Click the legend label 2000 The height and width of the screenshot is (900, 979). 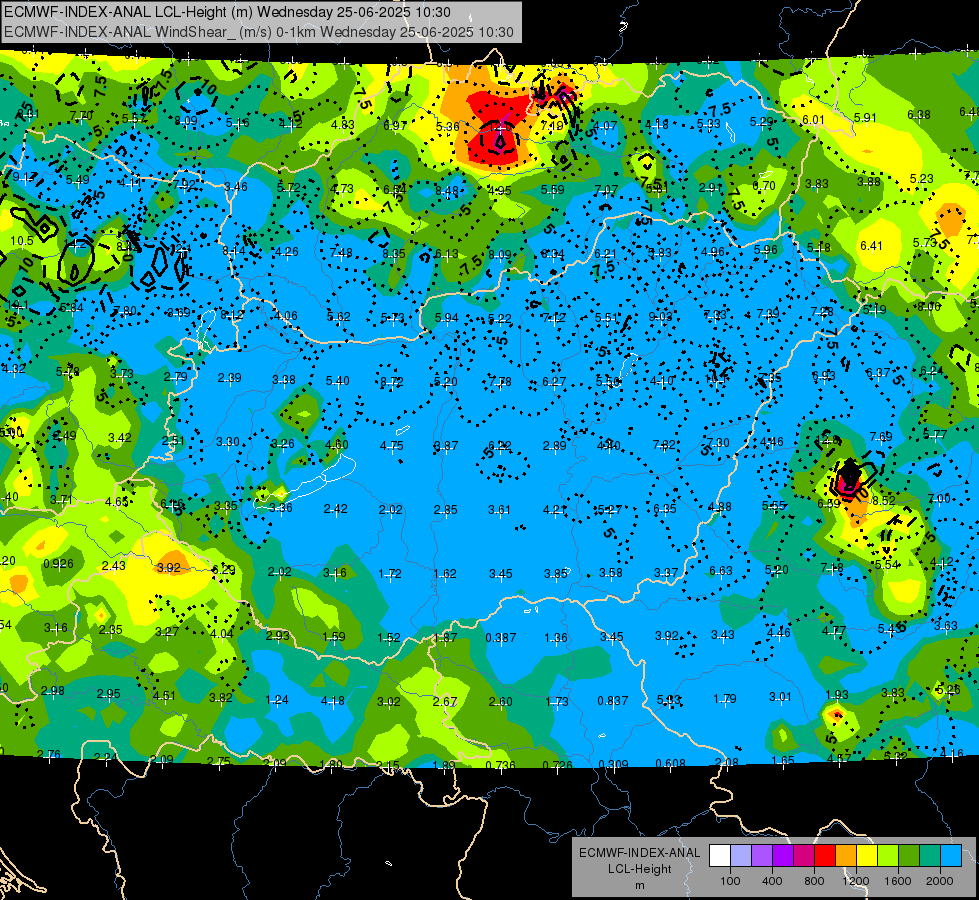tap(940, 881)
